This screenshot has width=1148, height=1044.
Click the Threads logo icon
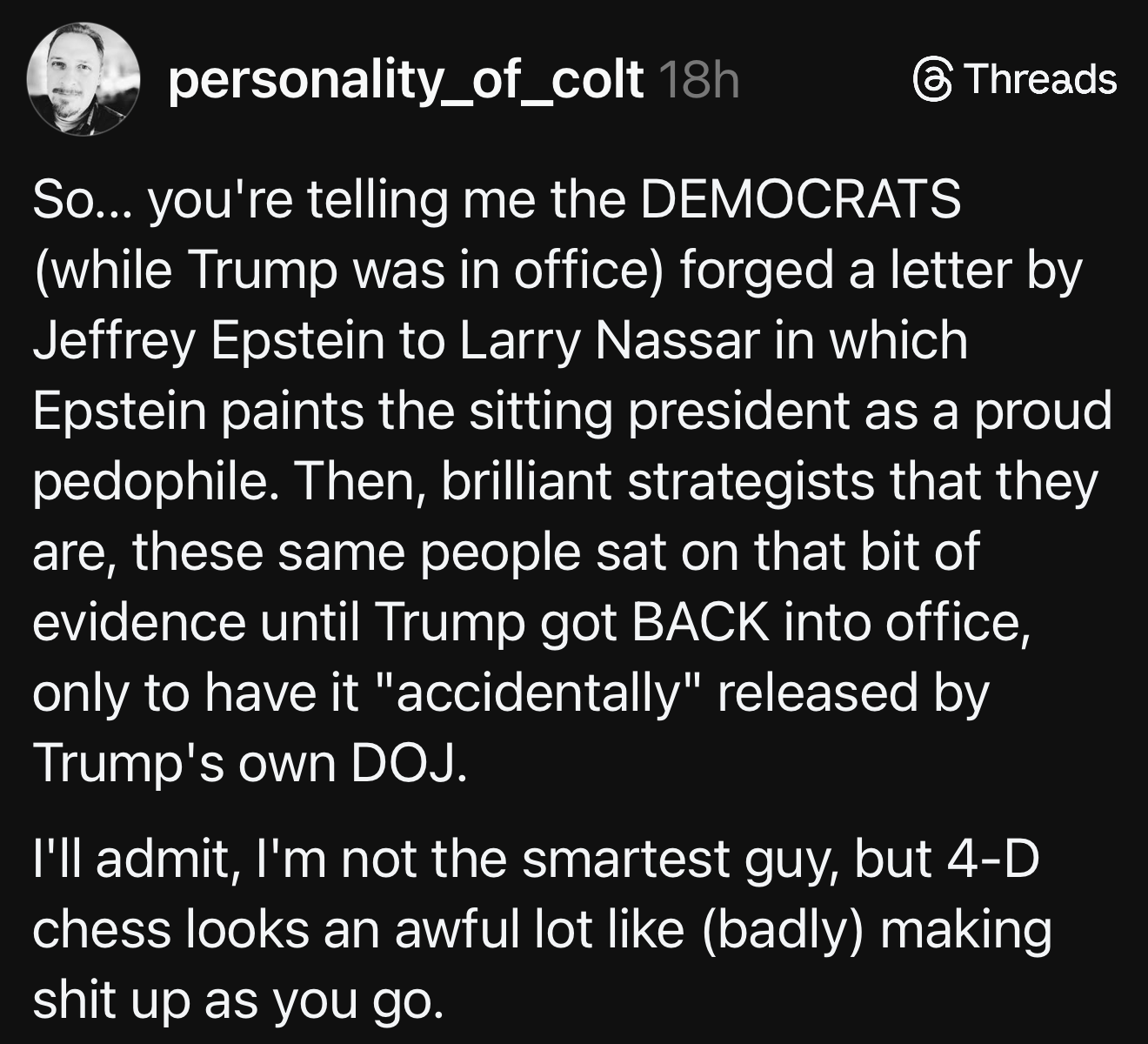(932, 80)
